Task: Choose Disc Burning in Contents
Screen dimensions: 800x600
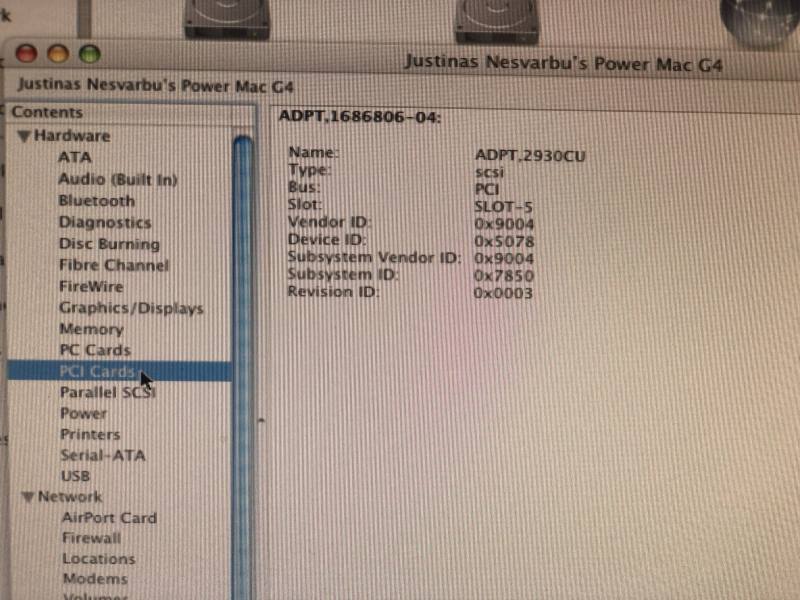Action: pos(109,244)
